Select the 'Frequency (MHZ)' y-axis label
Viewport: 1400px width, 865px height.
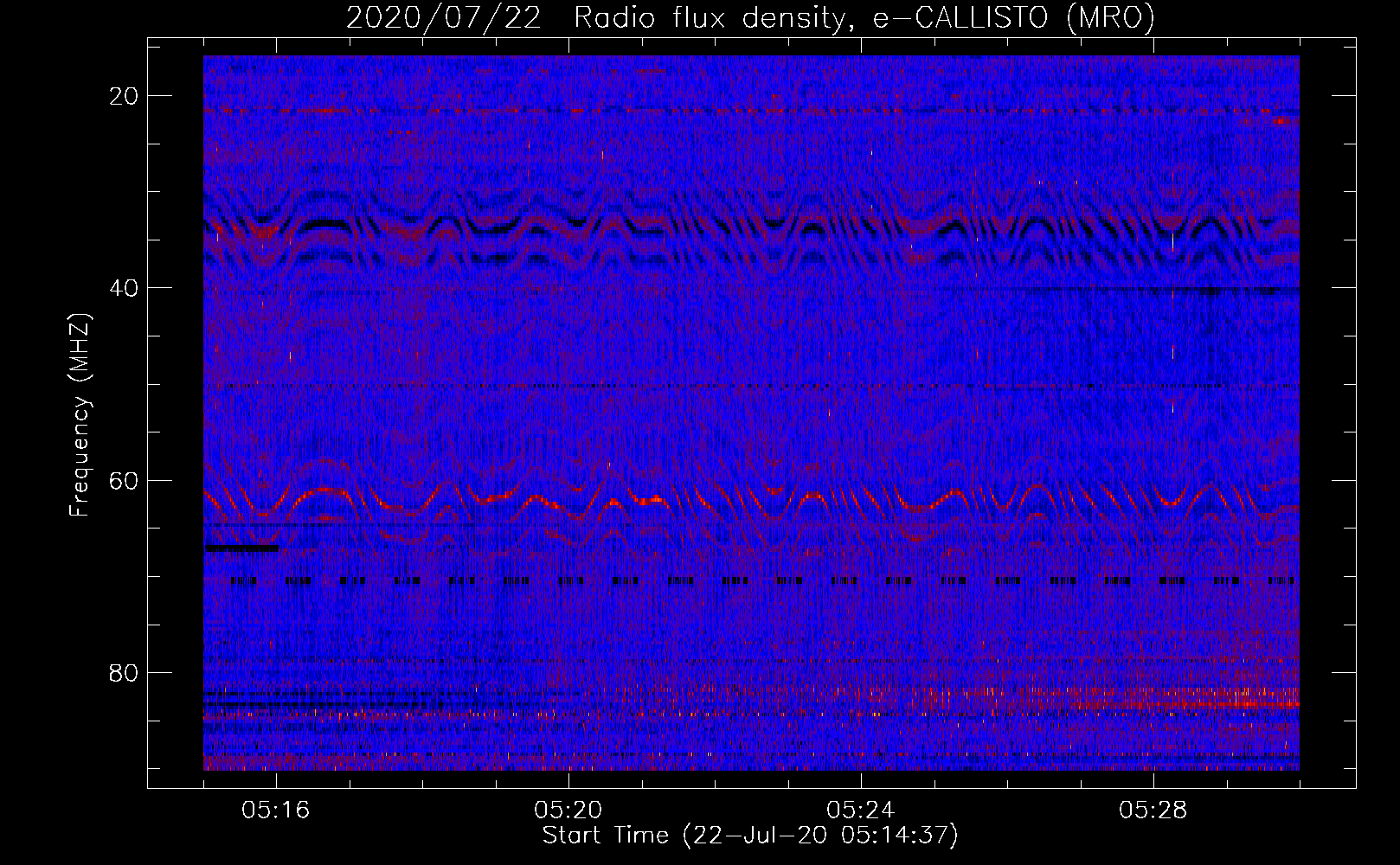(x=80, y=415)
